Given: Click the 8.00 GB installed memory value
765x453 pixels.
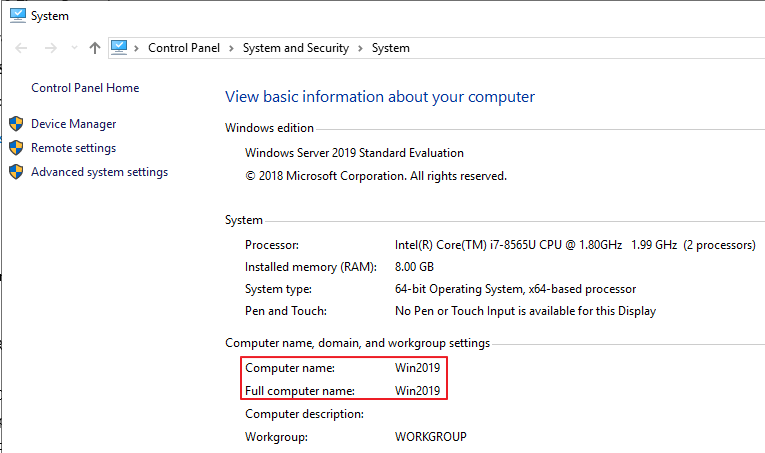Looking at the screenshot, I should [x=414, y=267].
